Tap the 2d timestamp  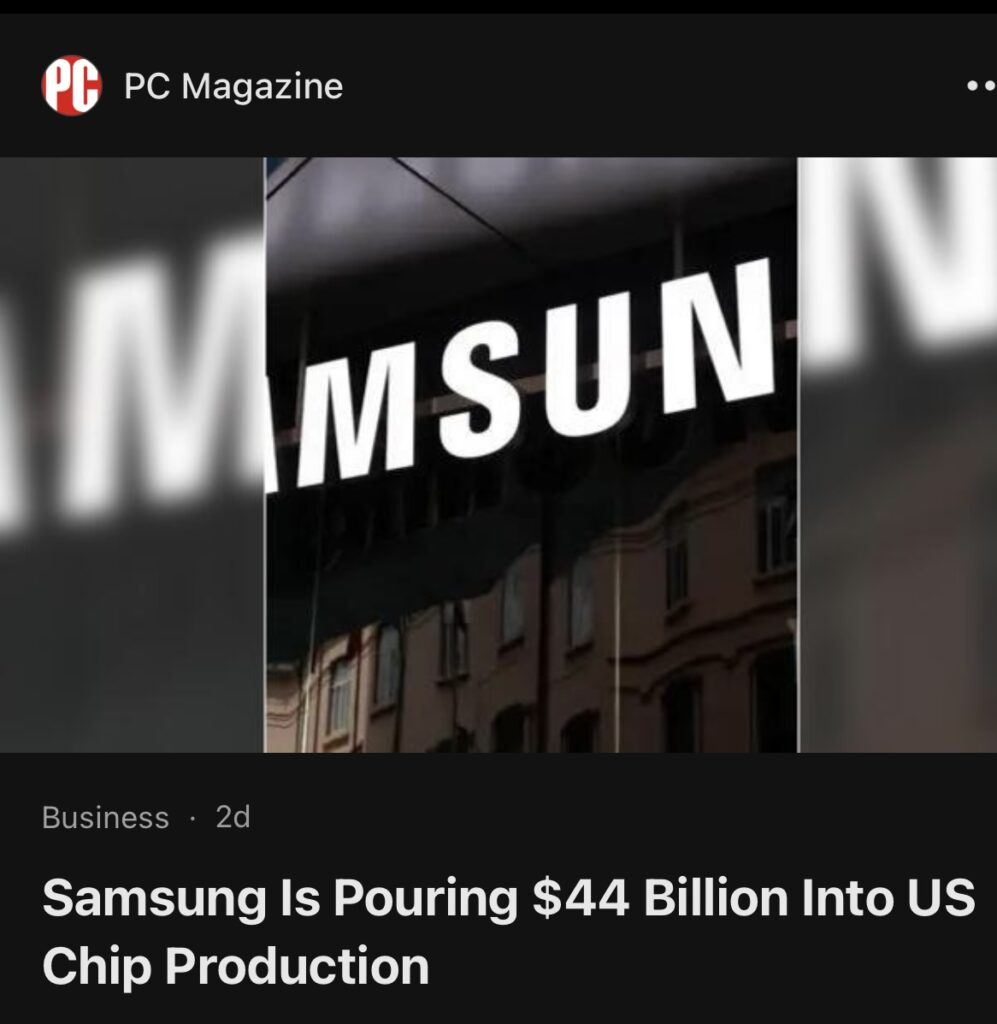[233, 818]
